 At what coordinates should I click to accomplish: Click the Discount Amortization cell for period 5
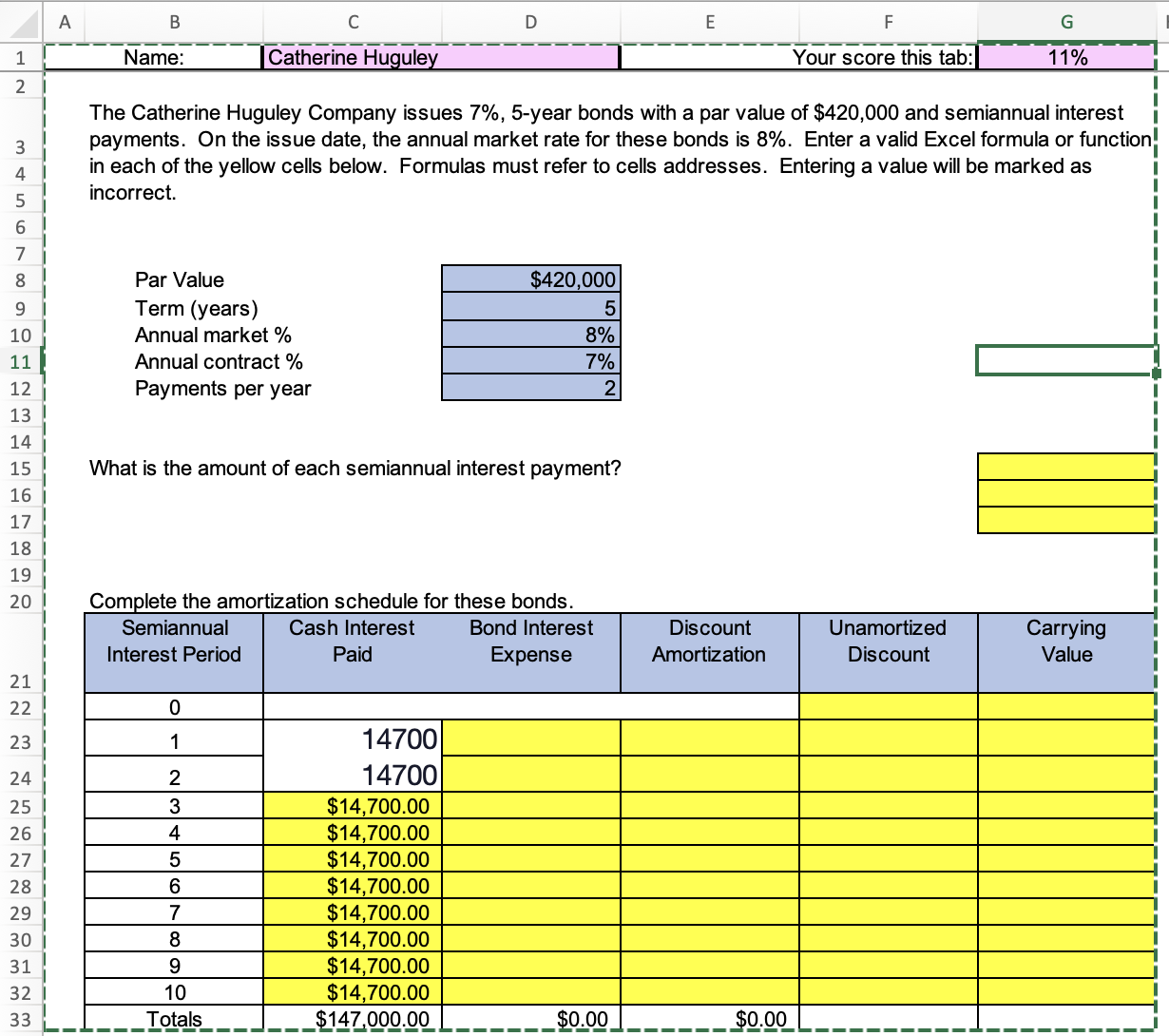click(x=709, y=859)
